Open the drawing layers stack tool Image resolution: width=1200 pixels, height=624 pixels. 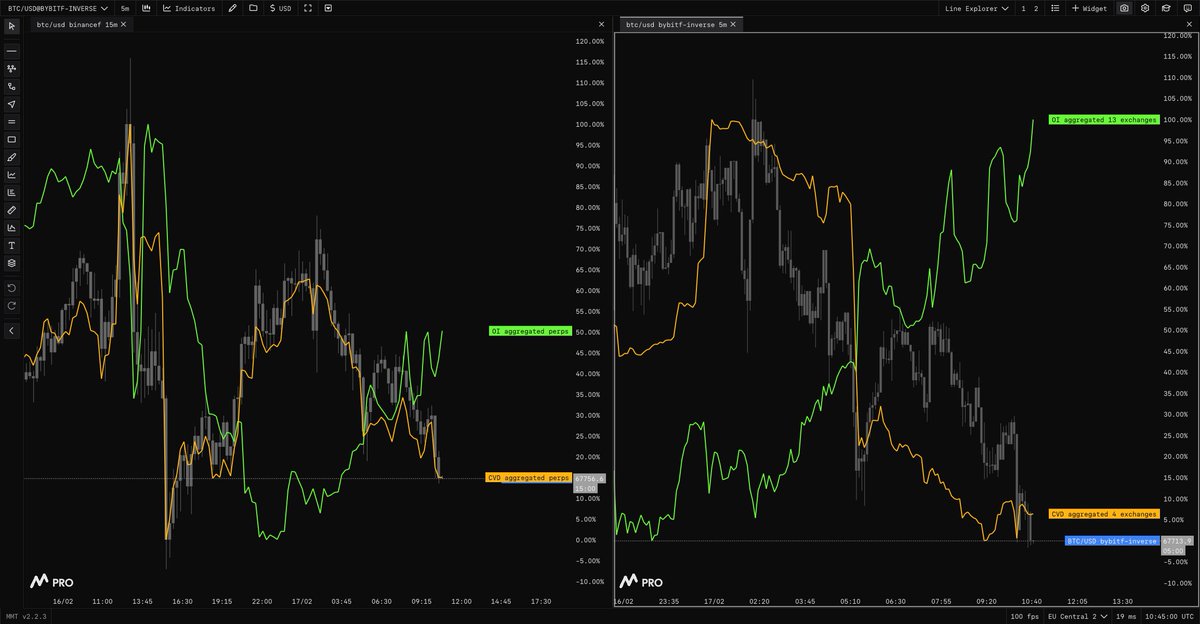[x=12, y=263]
